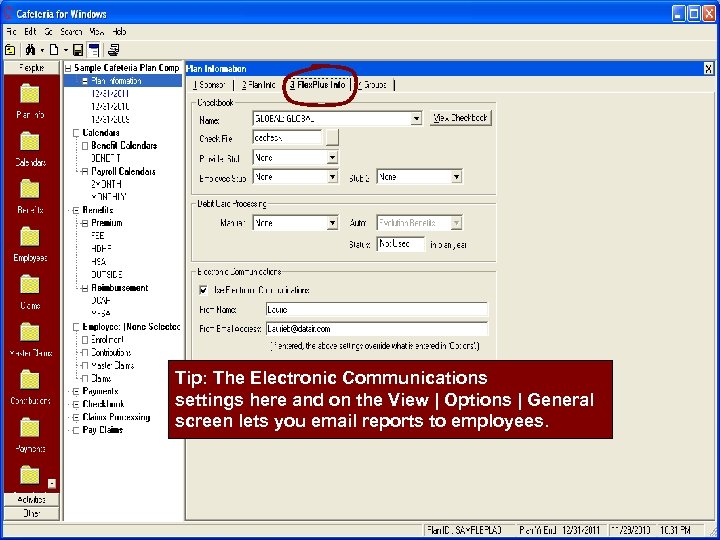Screen dimensions: 720x540
Task: Click the View Checkbook button
Action: click(x=461, y=118)
